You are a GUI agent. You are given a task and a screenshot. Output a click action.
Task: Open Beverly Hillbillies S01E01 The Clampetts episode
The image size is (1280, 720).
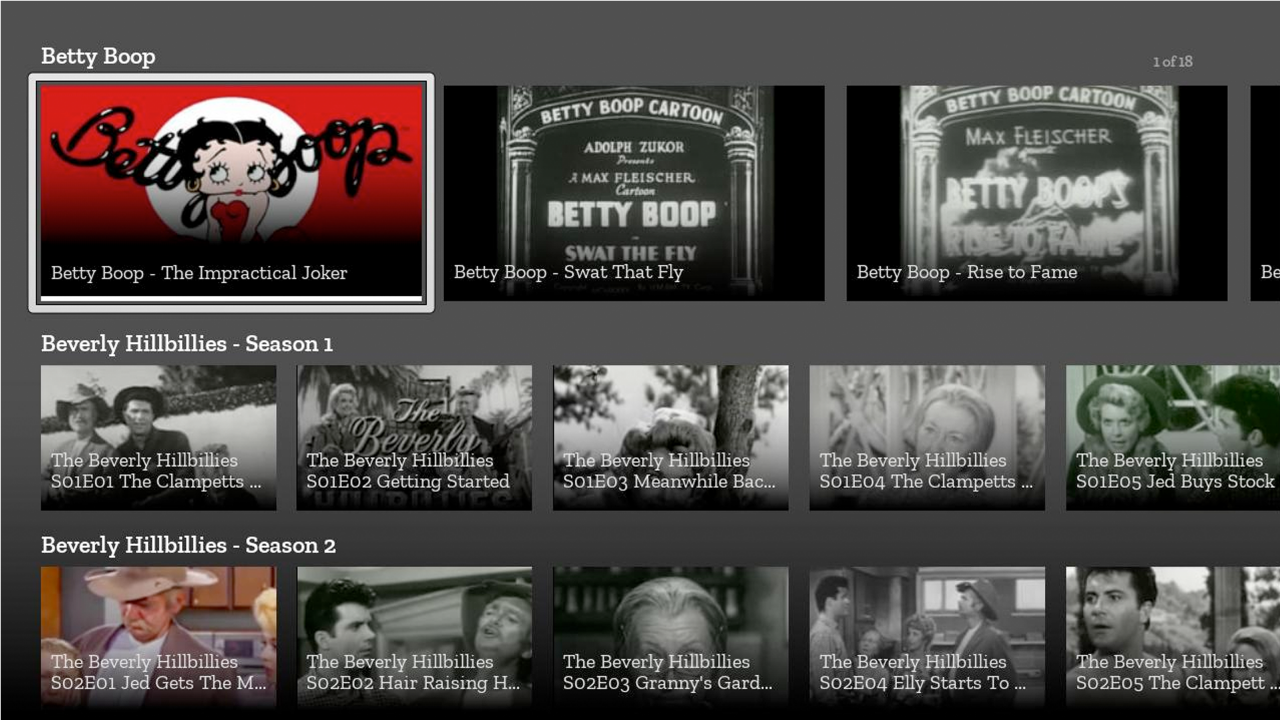(158, 437)
